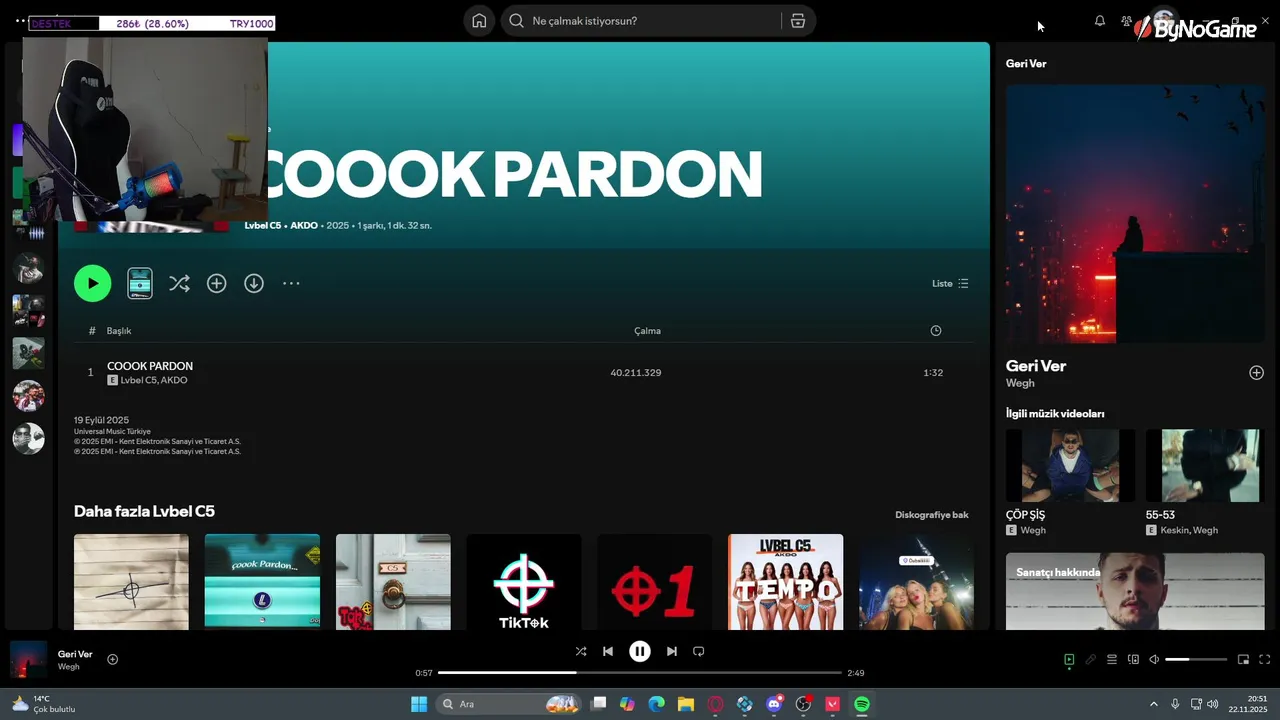
Task: Pause the current track
Action: [640, 651]
